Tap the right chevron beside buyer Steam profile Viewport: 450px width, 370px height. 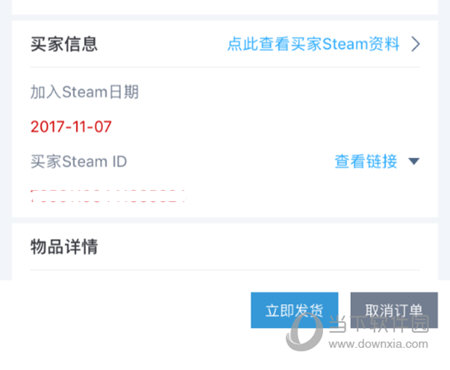[x=415, y=44]
